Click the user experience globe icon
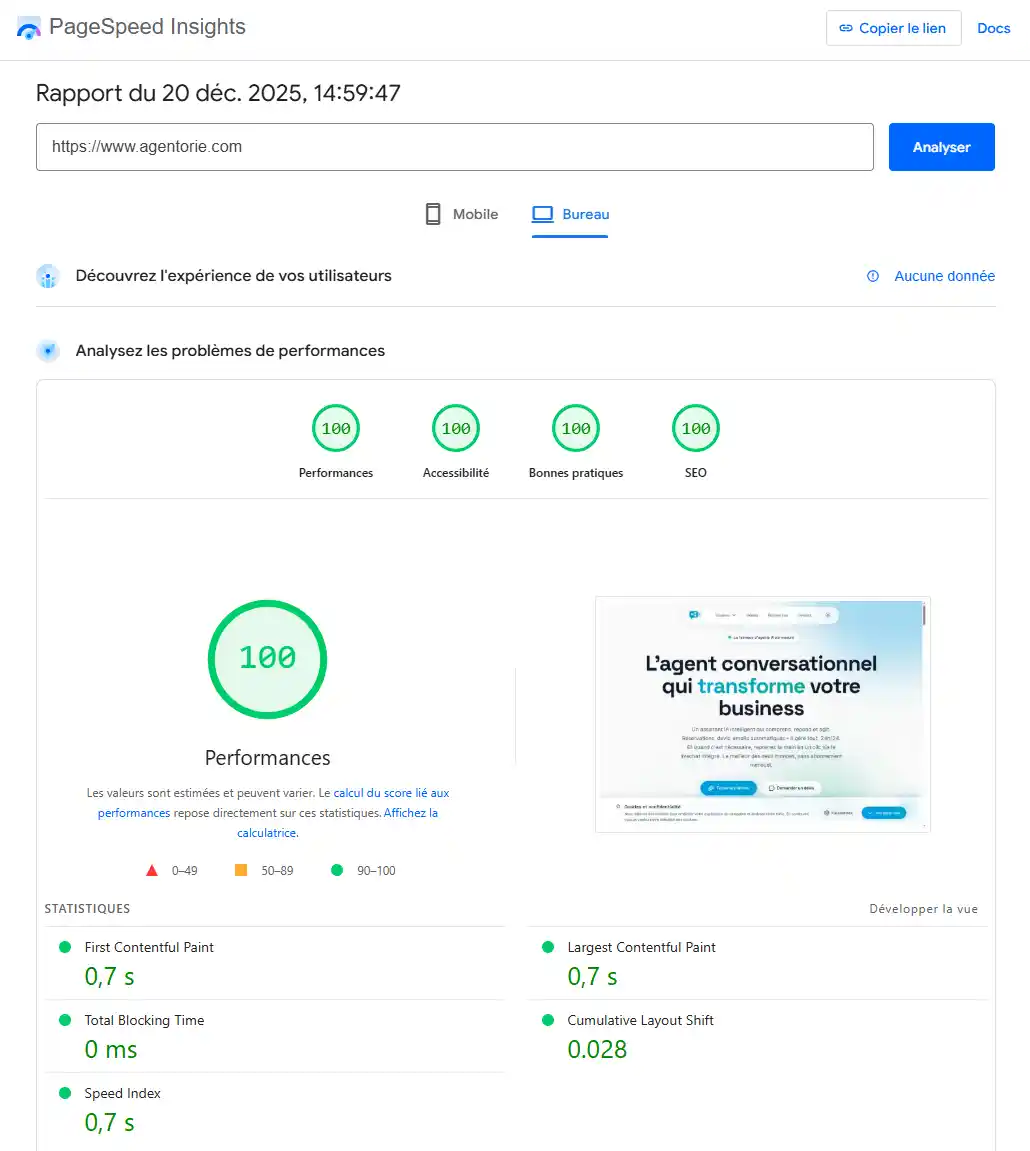The height and width of the screenshot is (1151, 1030). 48,276
